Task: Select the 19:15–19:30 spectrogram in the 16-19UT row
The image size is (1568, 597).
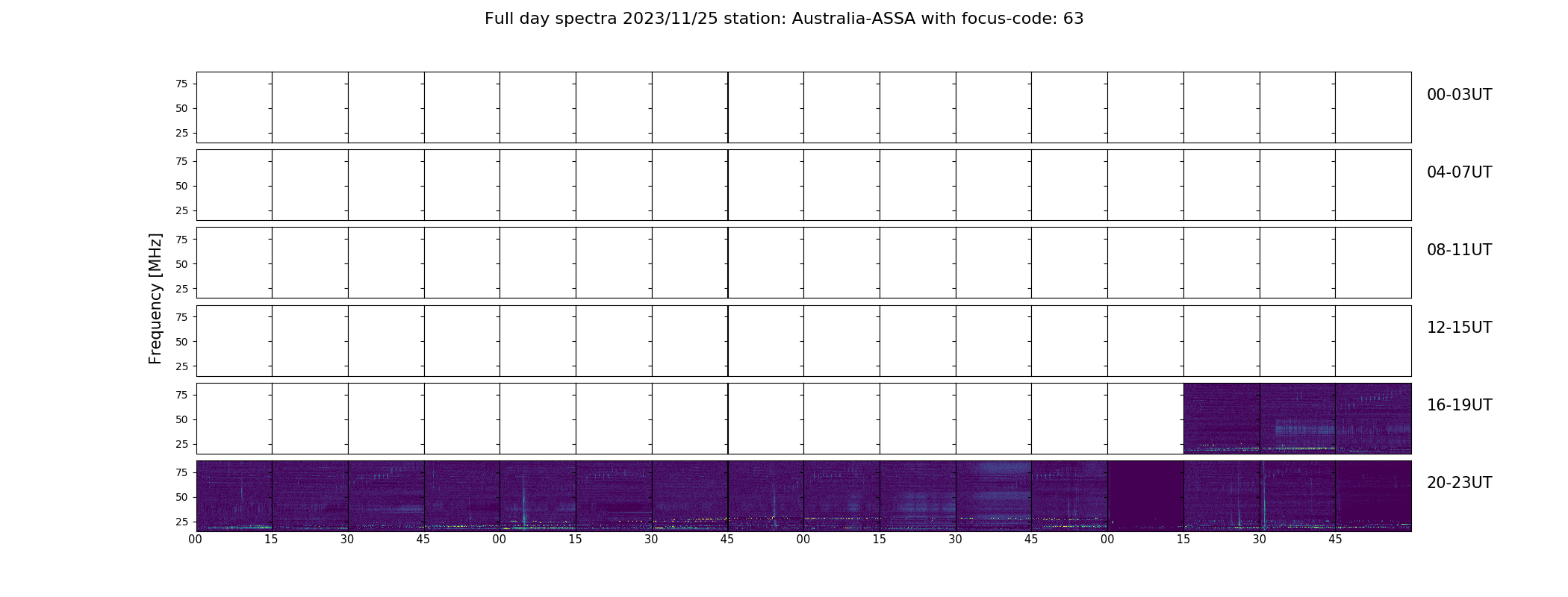Action: tap(1222, 419)
